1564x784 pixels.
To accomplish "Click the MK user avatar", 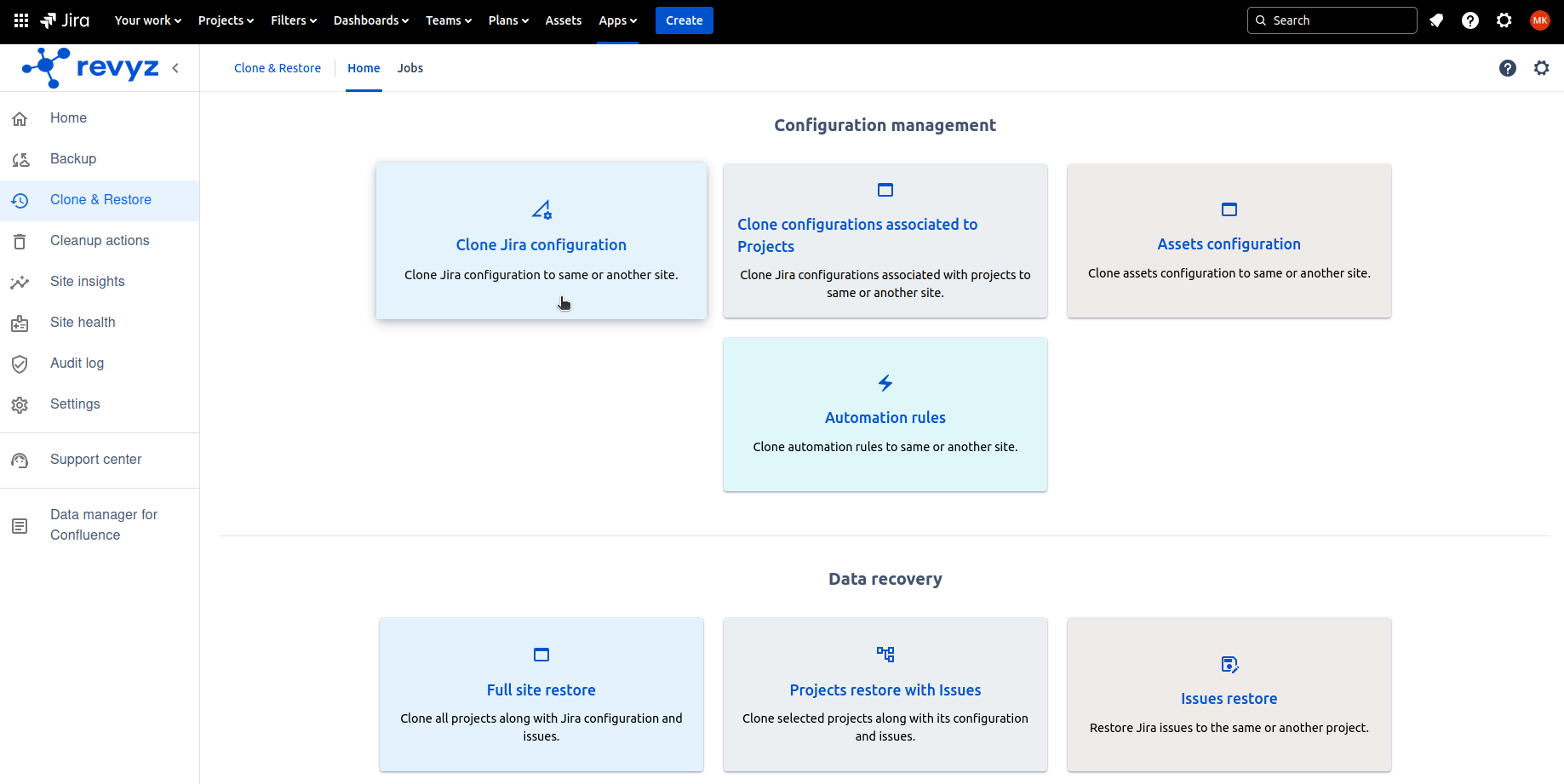I will click(x=1539, y=20).
